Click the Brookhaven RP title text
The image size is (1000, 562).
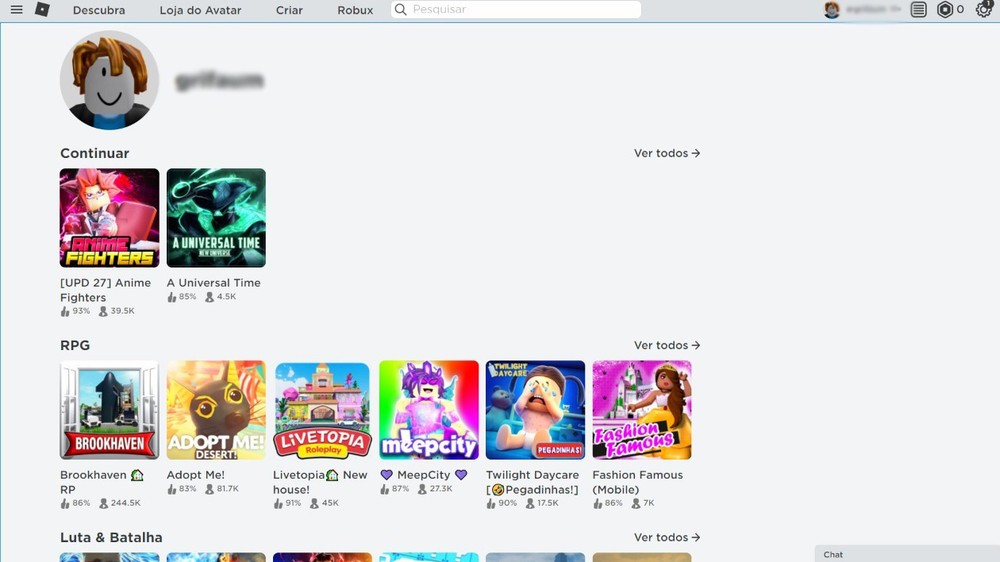click(102, 482)
